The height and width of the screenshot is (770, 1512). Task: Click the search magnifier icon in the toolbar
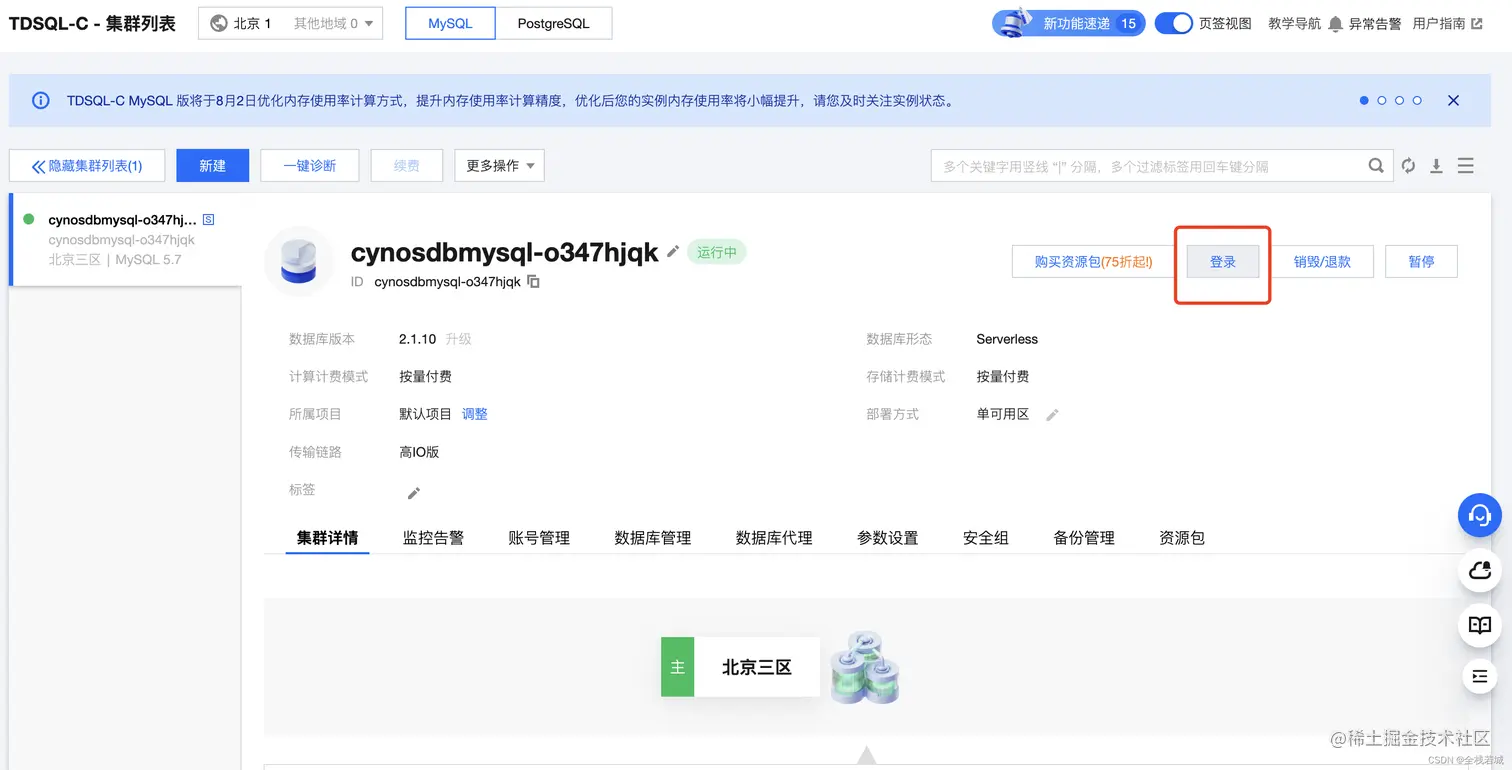[1376, 165]
